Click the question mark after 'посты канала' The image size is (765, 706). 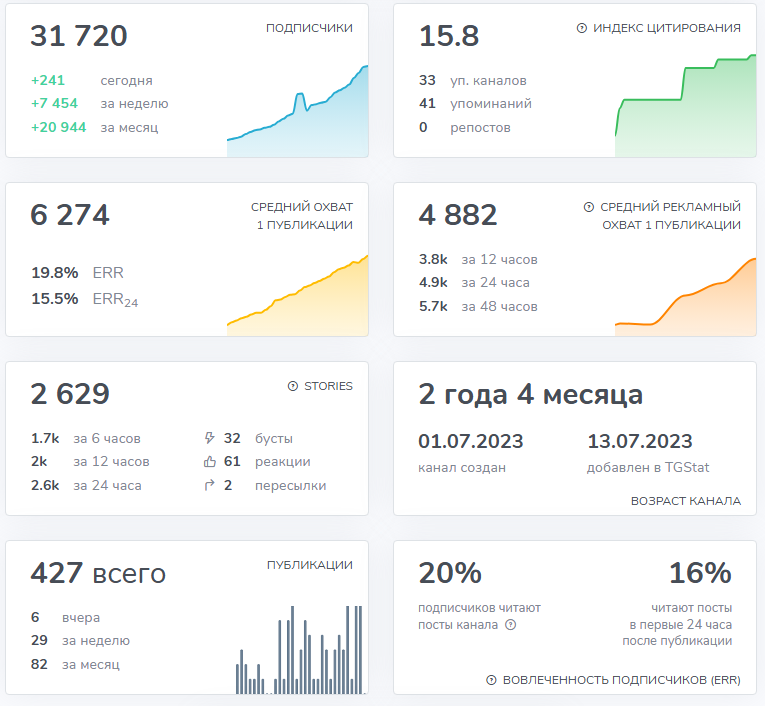tap(511, 625)
